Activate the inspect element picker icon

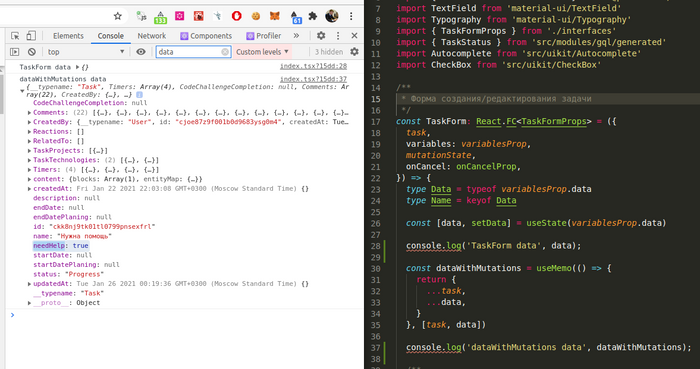click(x=15, y=36)
